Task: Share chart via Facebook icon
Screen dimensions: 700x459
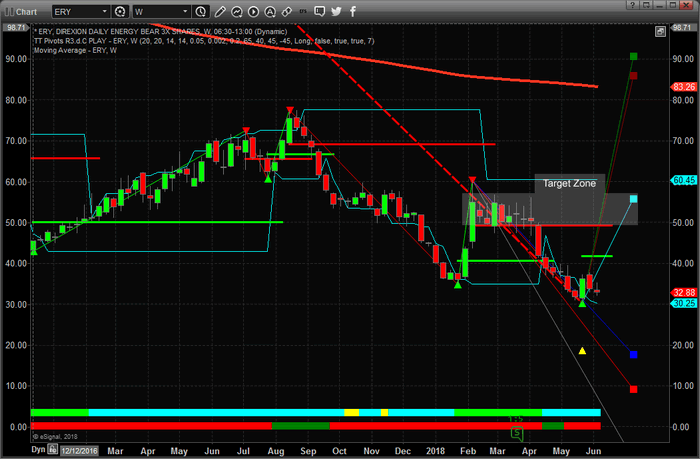Action: (x=353, y=12)
